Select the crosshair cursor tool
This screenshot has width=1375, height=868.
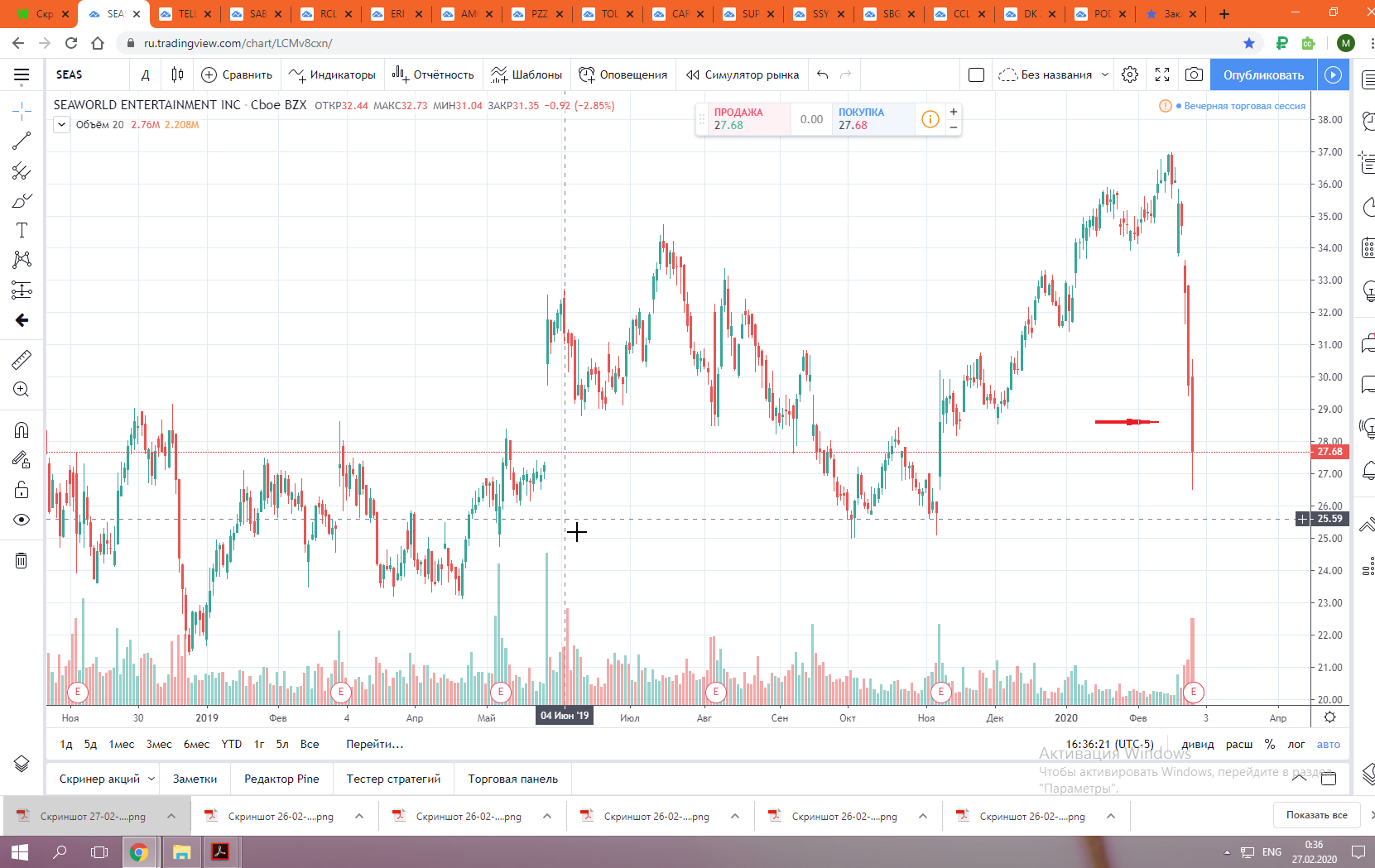pos(22,110)
